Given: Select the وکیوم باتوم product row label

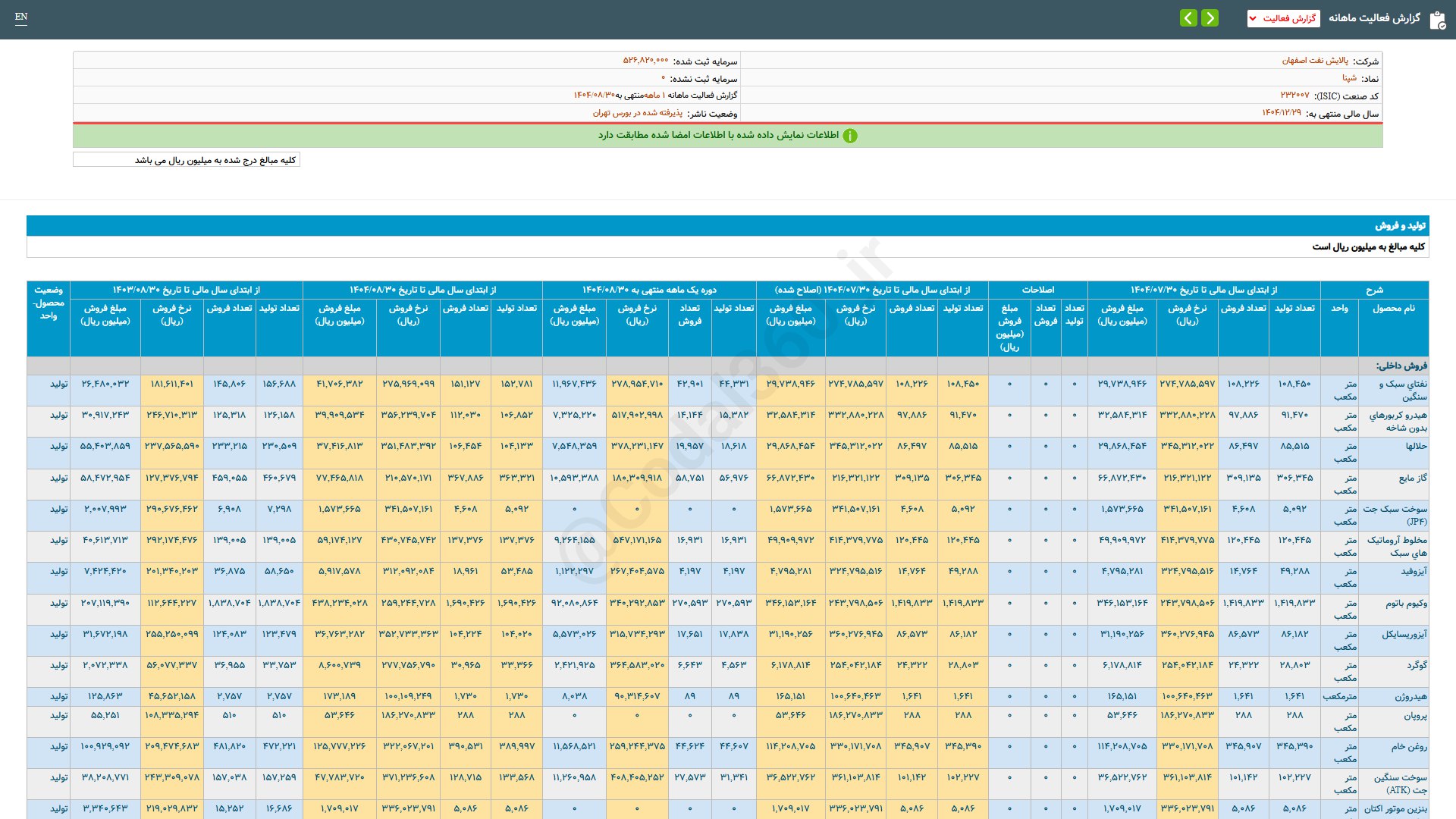Looking at the screenshot, I should click(1406, 603).
